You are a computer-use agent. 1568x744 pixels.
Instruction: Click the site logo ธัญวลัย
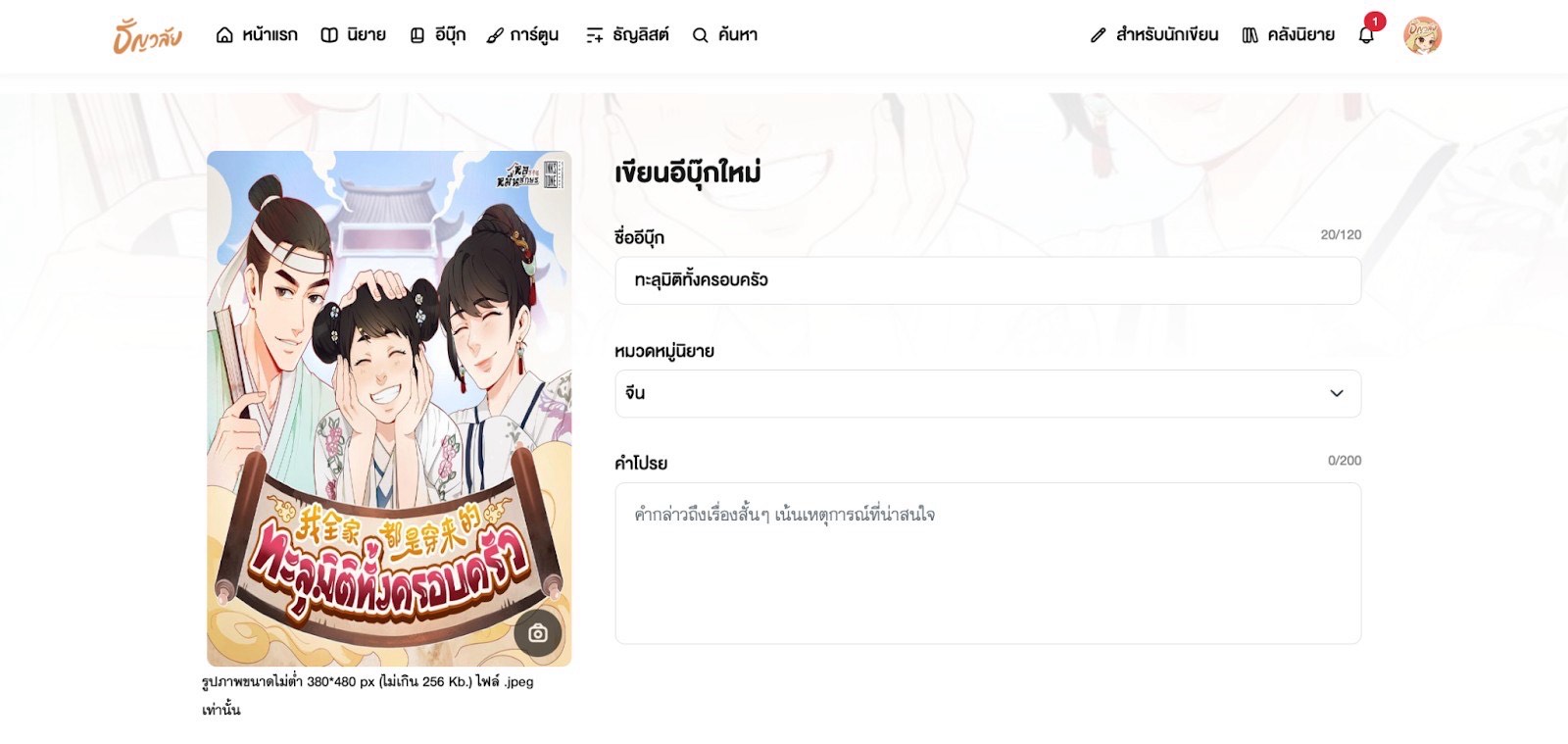pyautogui.click(x=147, y=36)
